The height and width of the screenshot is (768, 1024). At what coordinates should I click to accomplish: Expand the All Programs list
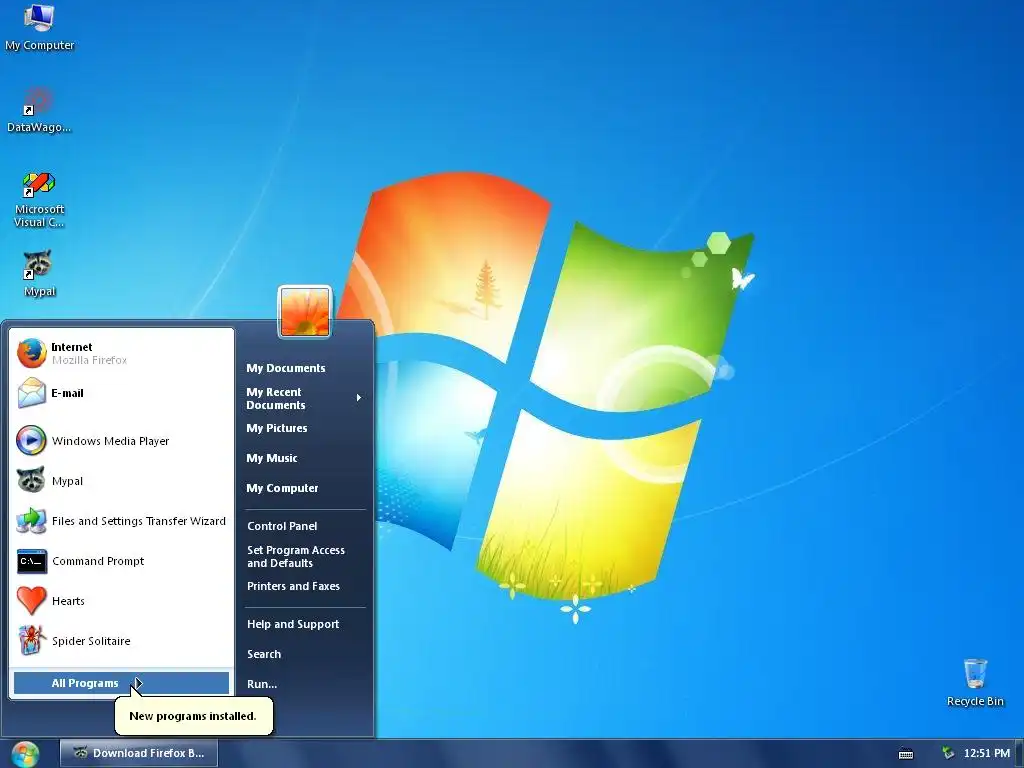[x=121, y=683]
